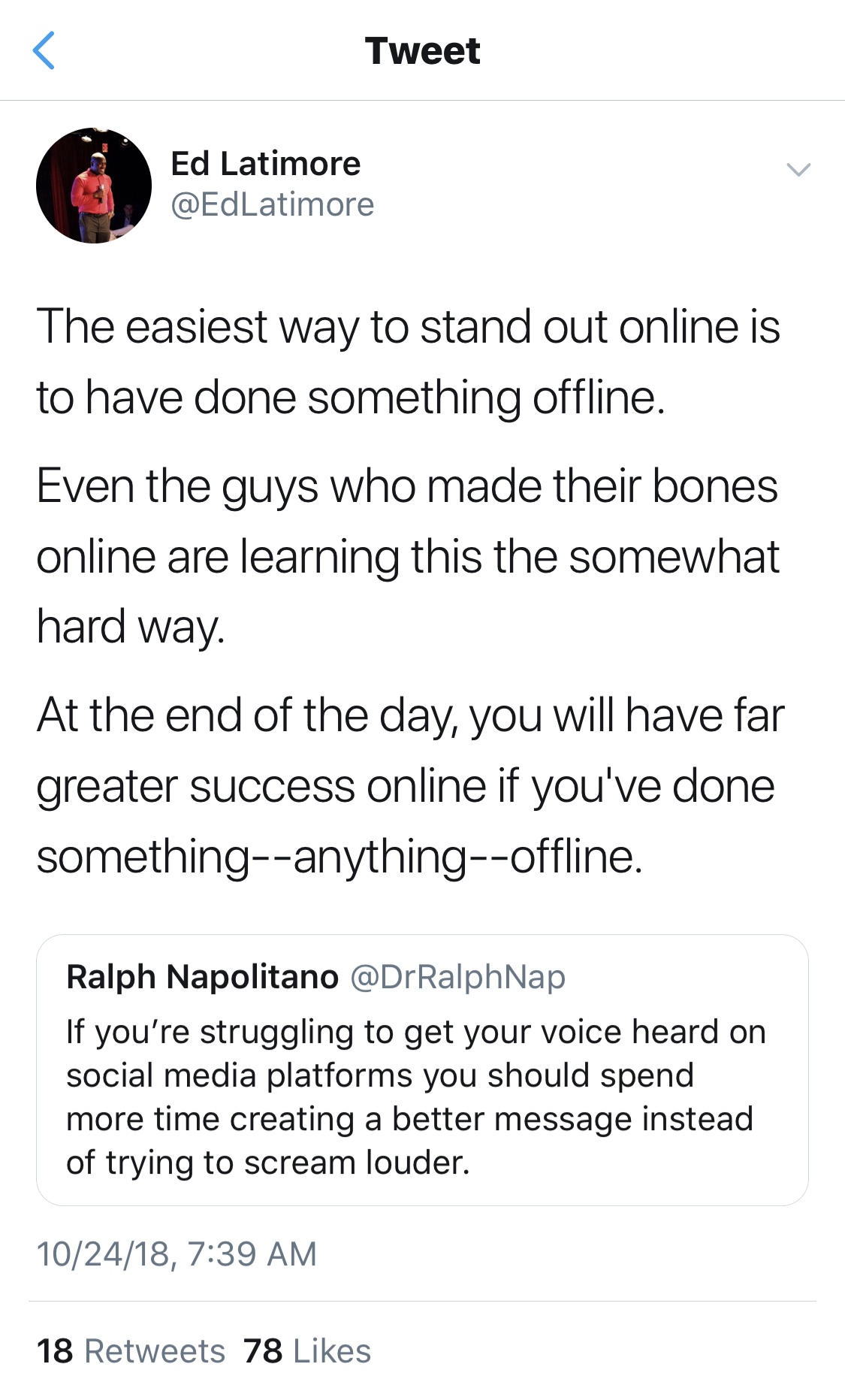Tap the @DrRalphNap handle
This screenshot has height=1400, width=845.
click(457, 976)
